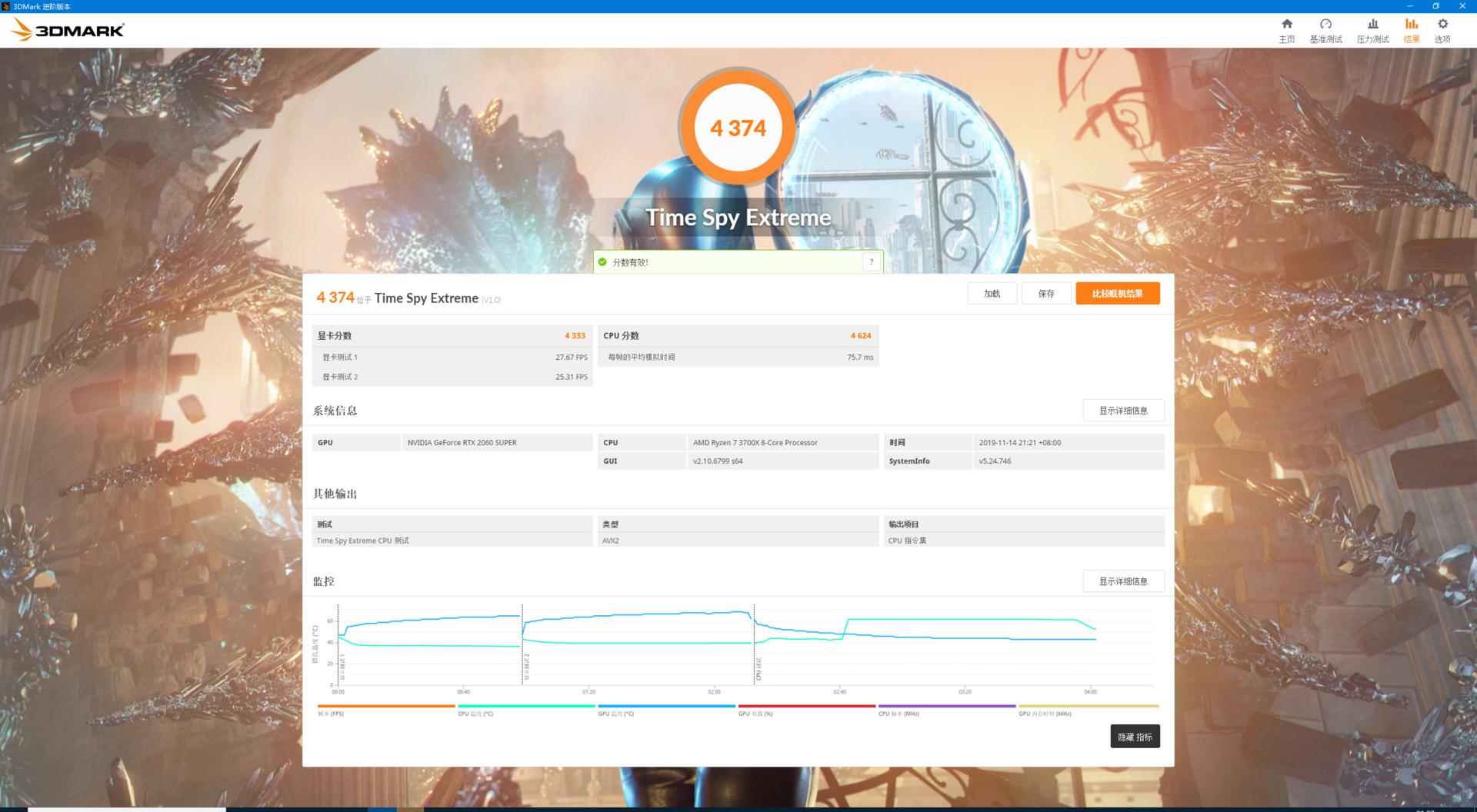The width and height of the screenshot is (1477, 812).
Task: Click the orange 比较联机结果 button
Action: (1118, 294)
